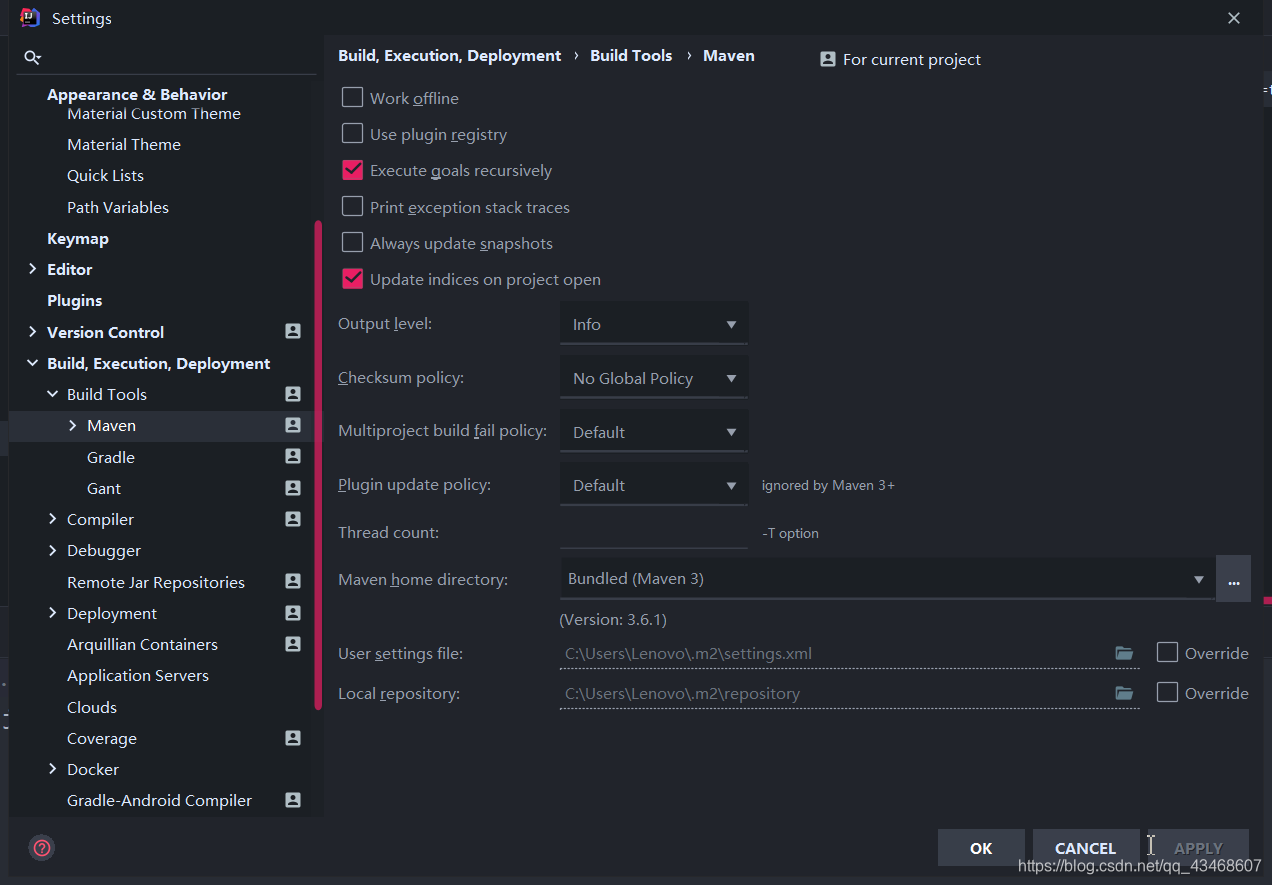Image resolution: width=1272 pixels, height=885 pixels.
Task: Click the project-level icon beside Remote Jar Repositories
Action: (x=293, y=582)
